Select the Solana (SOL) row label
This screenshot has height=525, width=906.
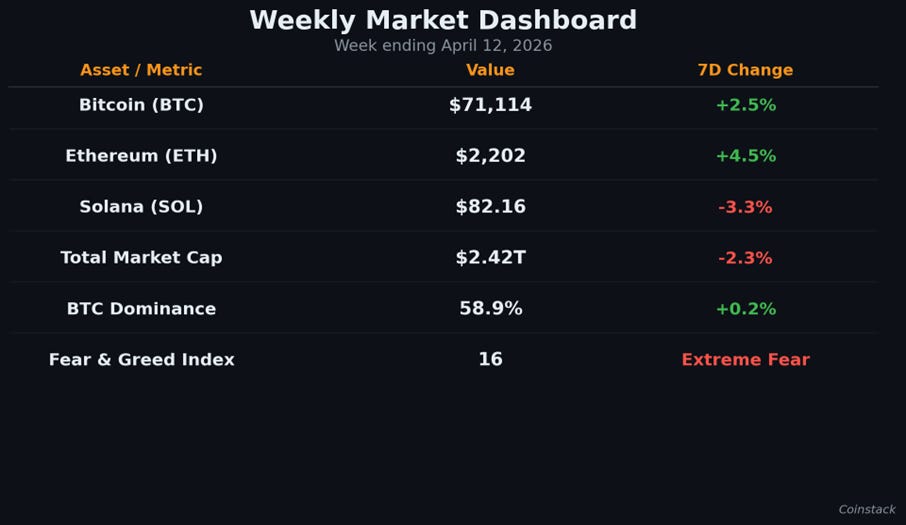tap(141, 206)
